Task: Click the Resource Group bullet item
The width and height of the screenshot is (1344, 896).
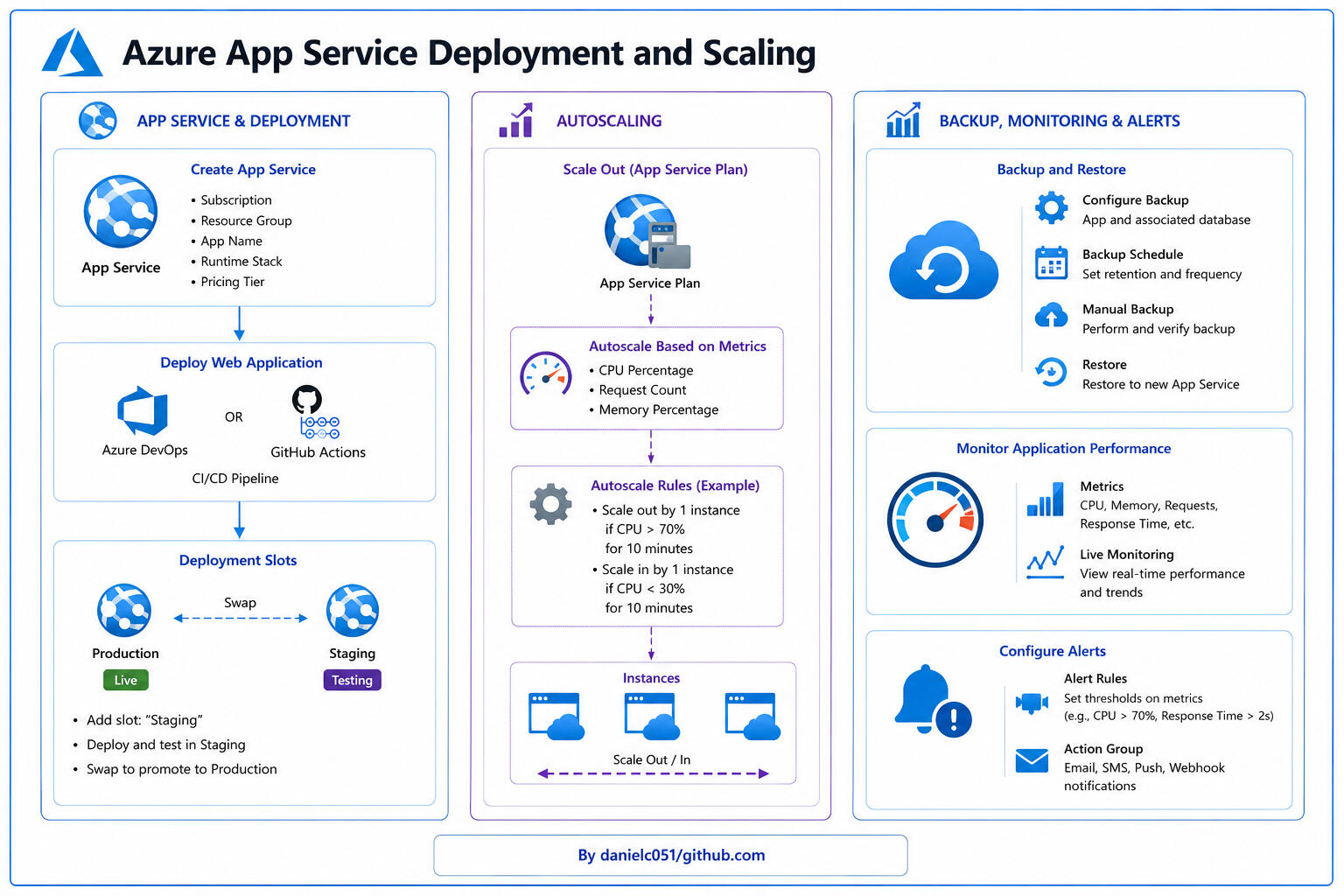Action: tap(241, 220)
